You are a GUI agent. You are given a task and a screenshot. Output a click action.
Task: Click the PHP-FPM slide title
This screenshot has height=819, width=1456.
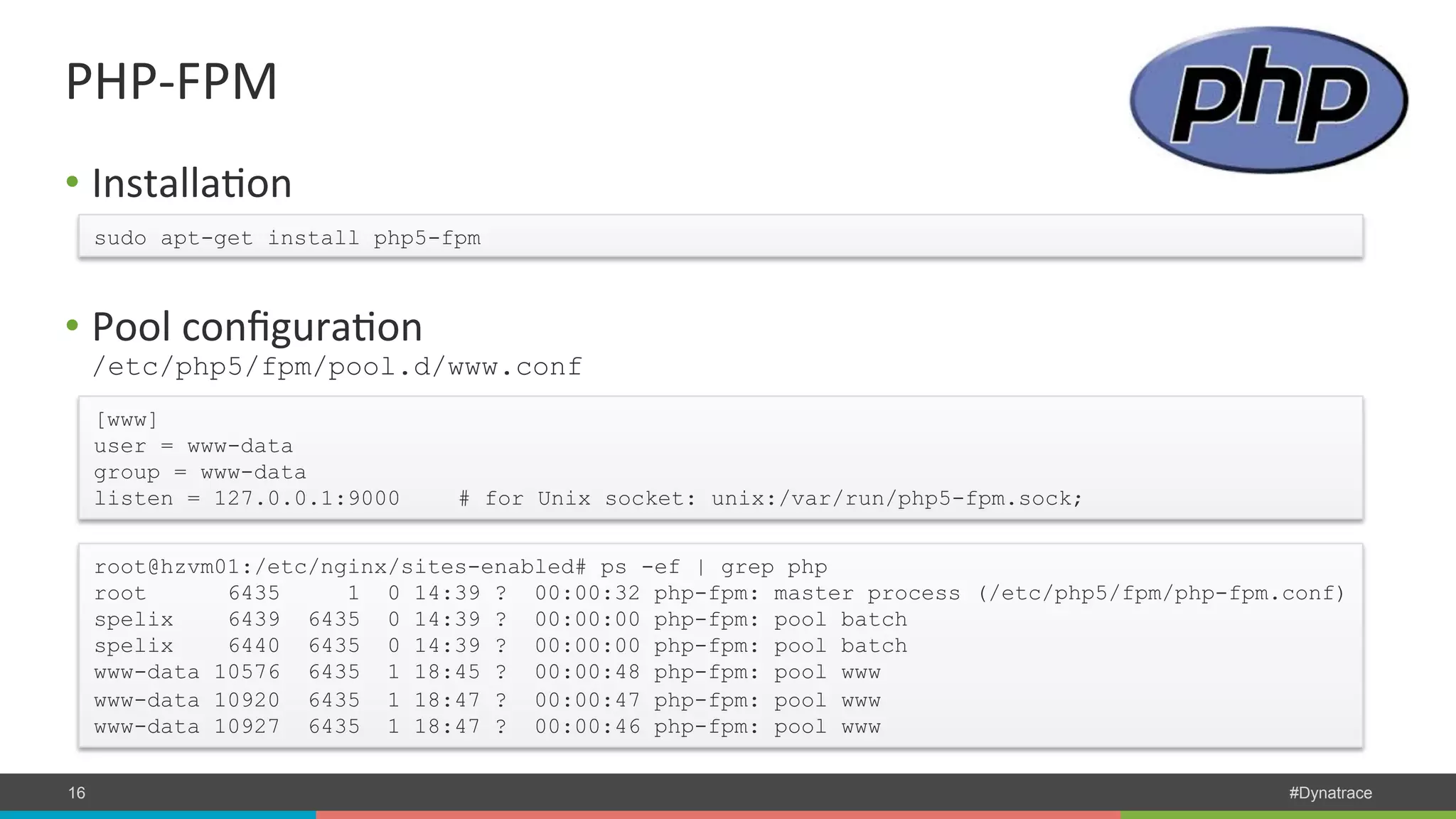tap(171, 82)
